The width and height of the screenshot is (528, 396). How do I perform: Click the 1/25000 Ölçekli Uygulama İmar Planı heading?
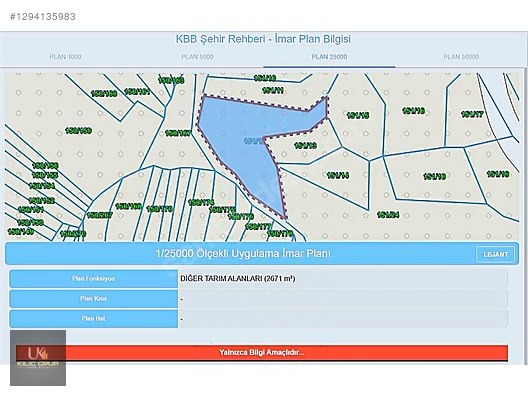243,254
